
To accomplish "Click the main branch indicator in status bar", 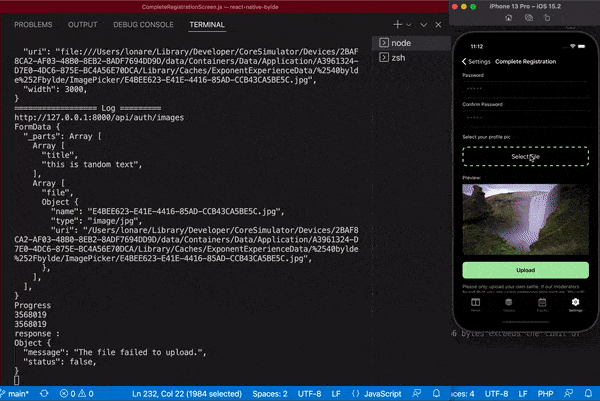I will [x=15, y=393].
